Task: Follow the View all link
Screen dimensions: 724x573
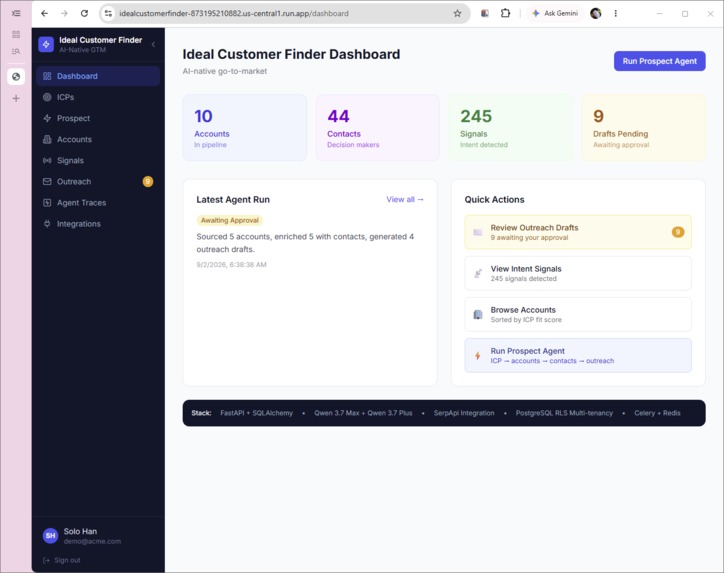Action: (405, 199)
